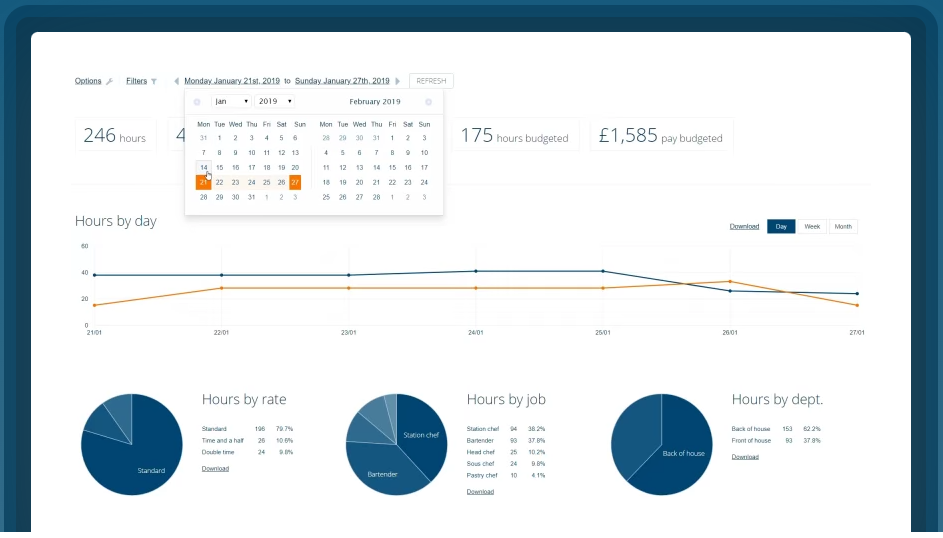Download the Hours by day chart
Screen dimensions: 943x538
pos(744,227)
